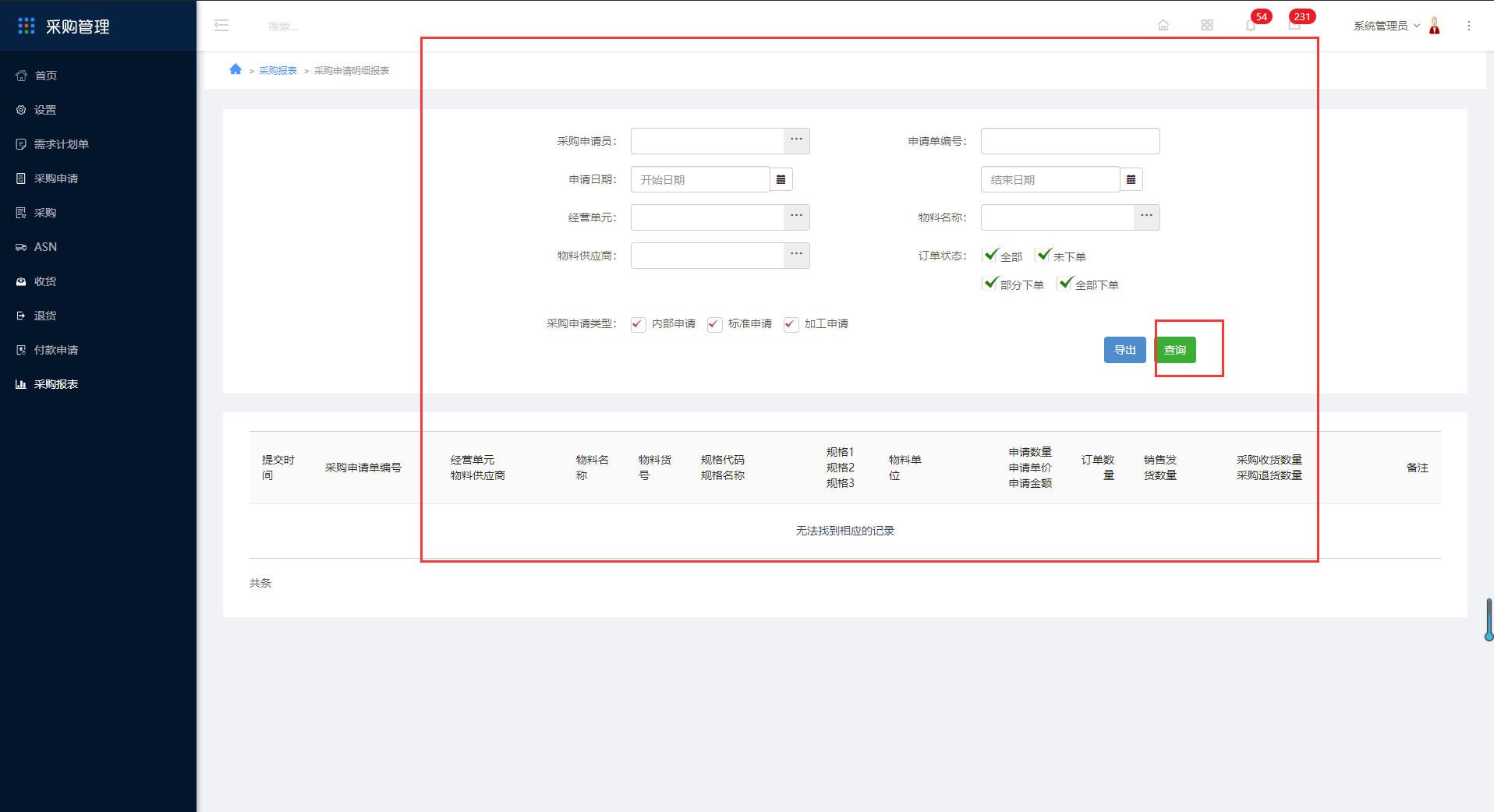This screenshot has height=812, width=1494.
Task: Click 销售发货数量 column header
Action: 1160,468
